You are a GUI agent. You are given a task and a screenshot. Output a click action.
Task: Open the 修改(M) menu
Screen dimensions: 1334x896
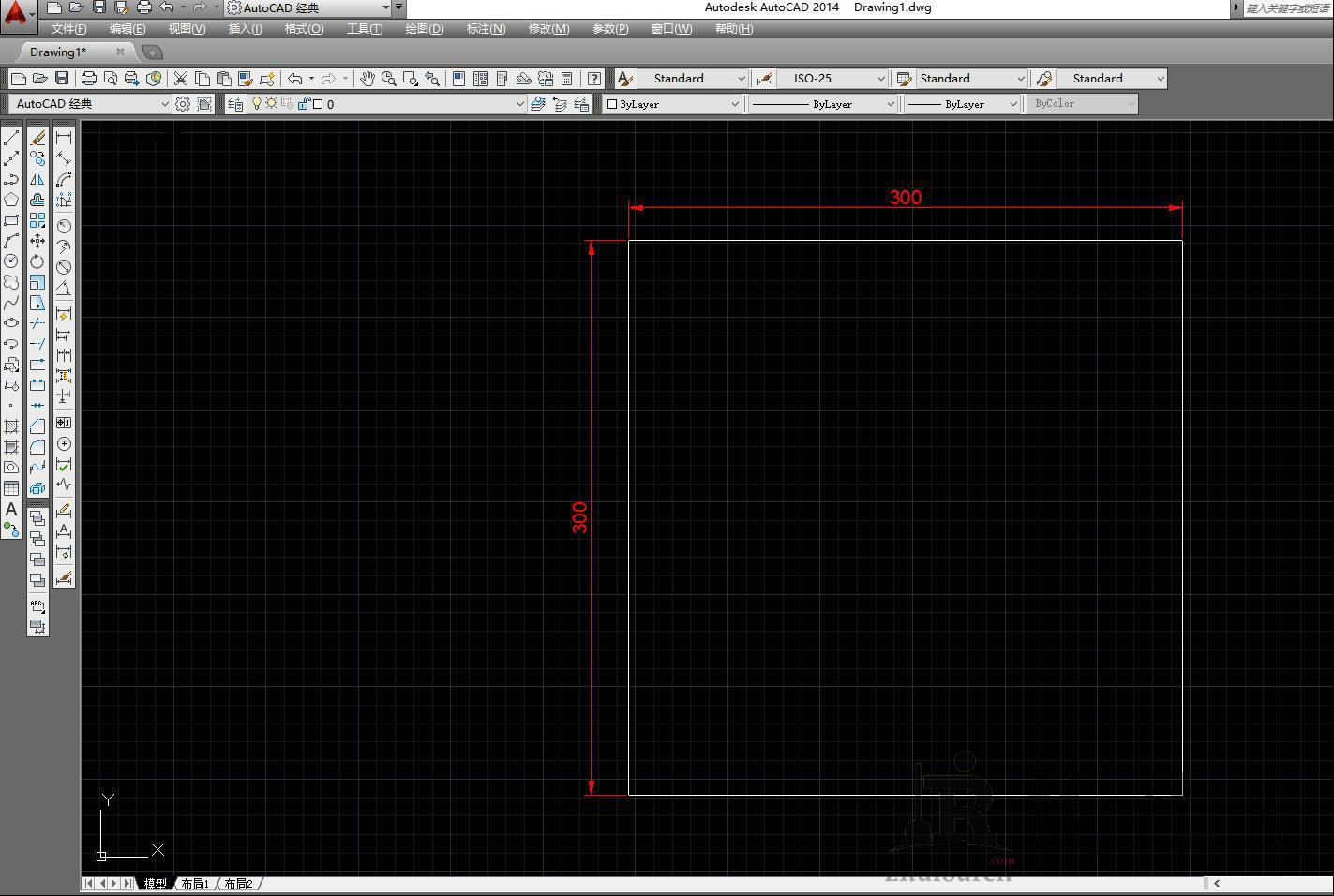point(548,29)
